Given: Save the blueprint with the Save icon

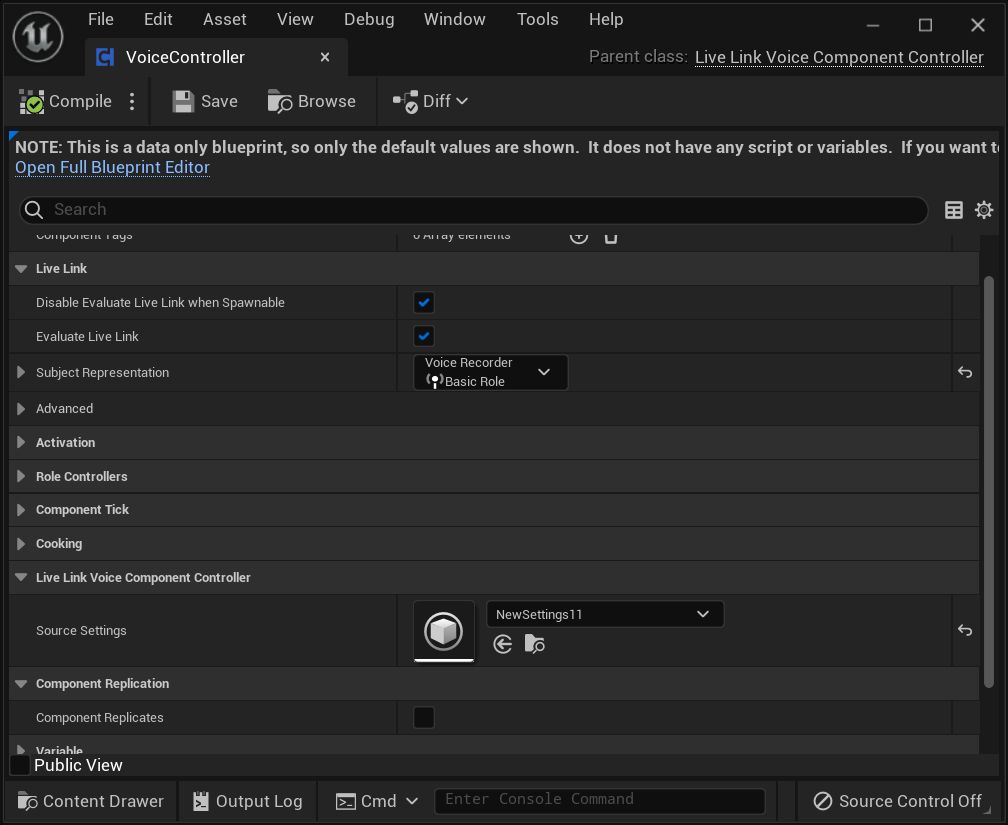Looking at the screenshot, I should click(203, 101).
